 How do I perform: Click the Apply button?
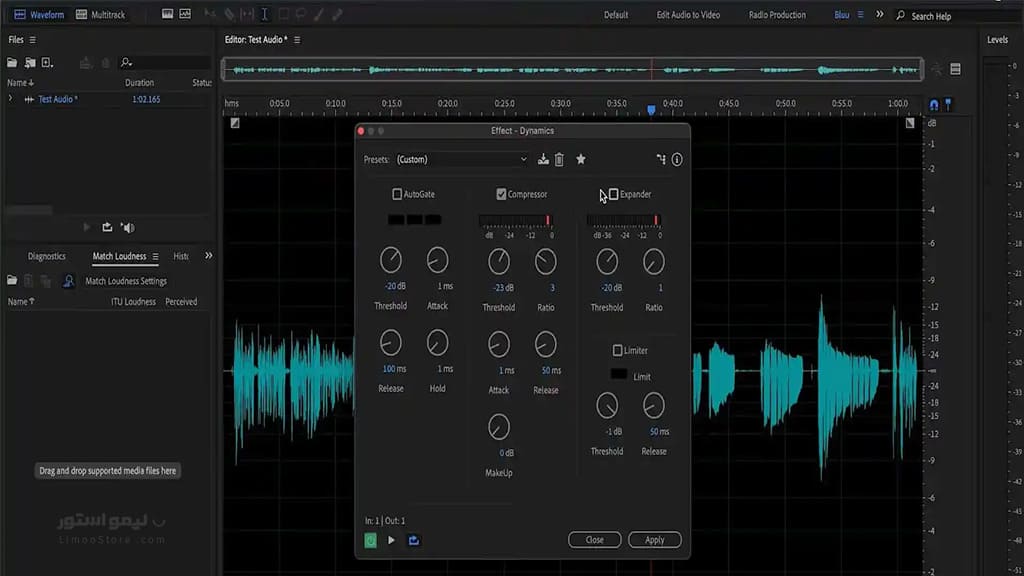[x=654, y=540]
